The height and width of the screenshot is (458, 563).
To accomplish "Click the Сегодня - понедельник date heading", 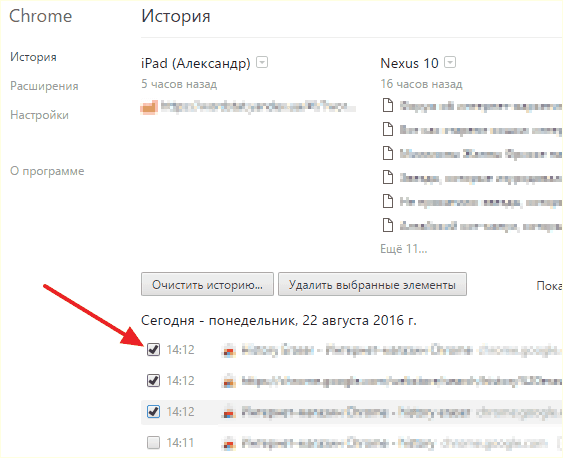I will (x=279, y=320).
